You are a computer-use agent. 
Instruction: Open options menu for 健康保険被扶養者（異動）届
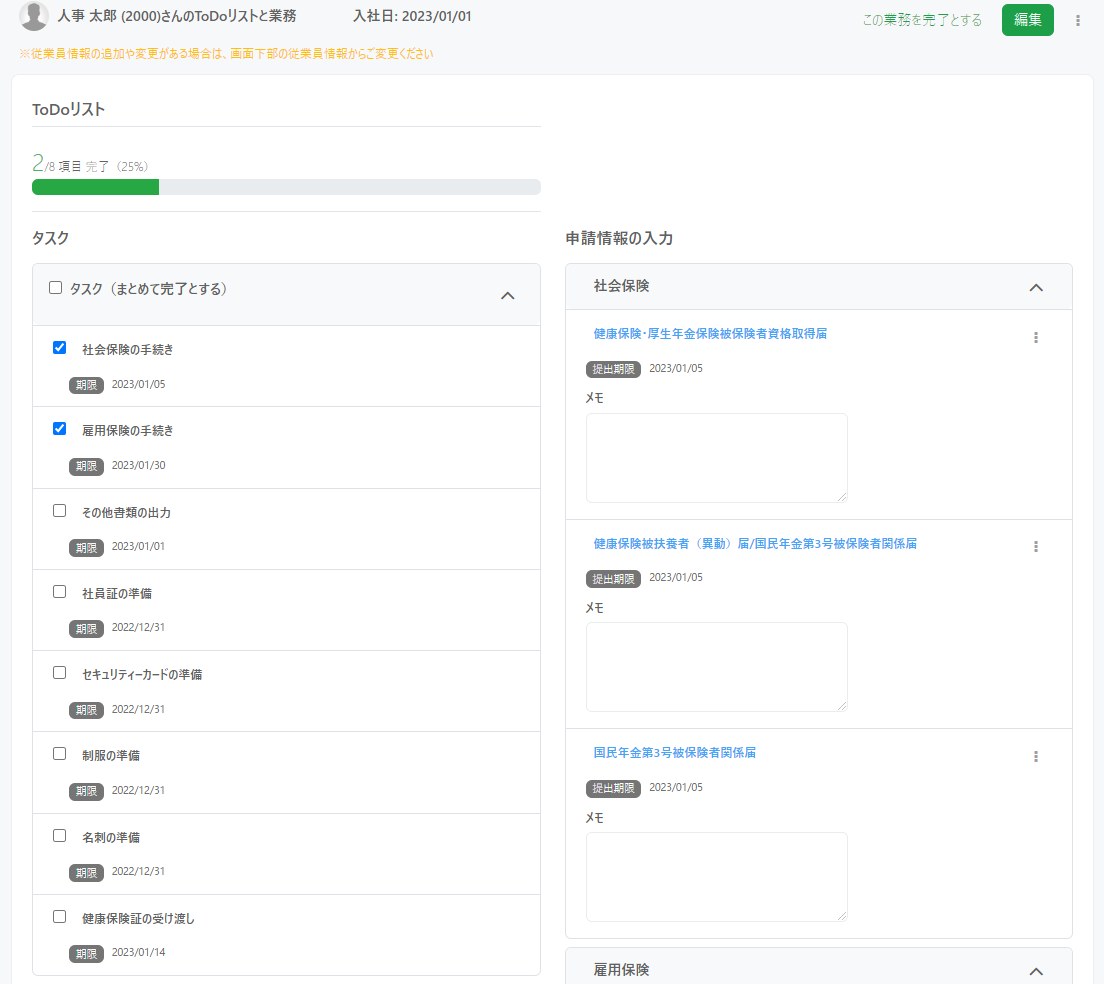pos(1036,547)
